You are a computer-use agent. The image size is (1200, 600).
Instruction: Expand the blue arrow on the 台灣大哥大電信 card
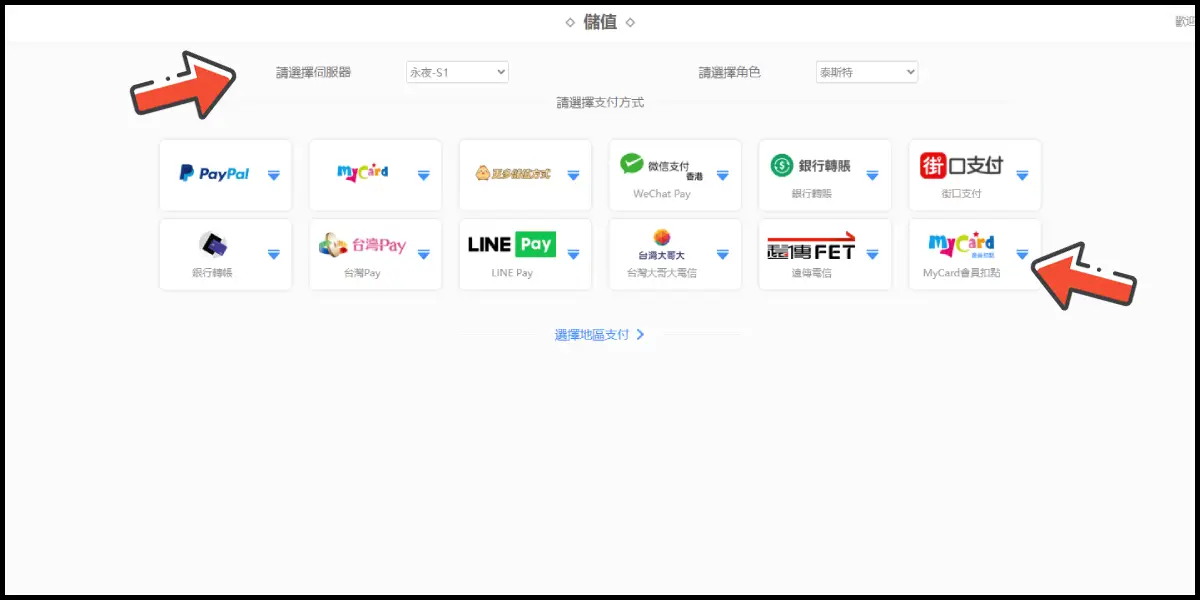click(723, 254)
